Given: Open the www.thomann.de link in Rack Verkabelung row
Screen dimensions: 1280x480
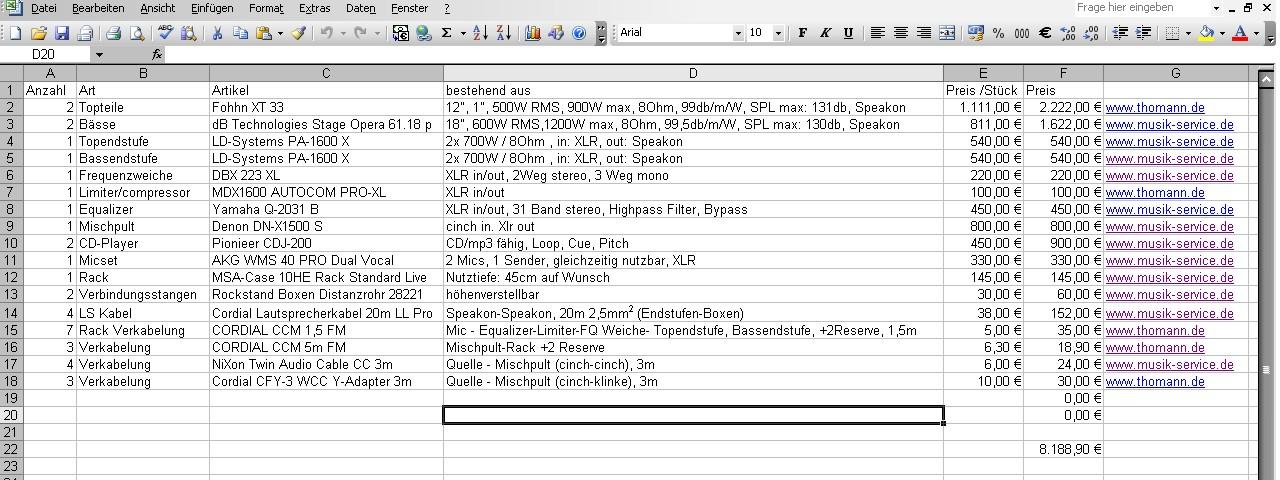Looking at the screenshot, I should point(1154,331).
